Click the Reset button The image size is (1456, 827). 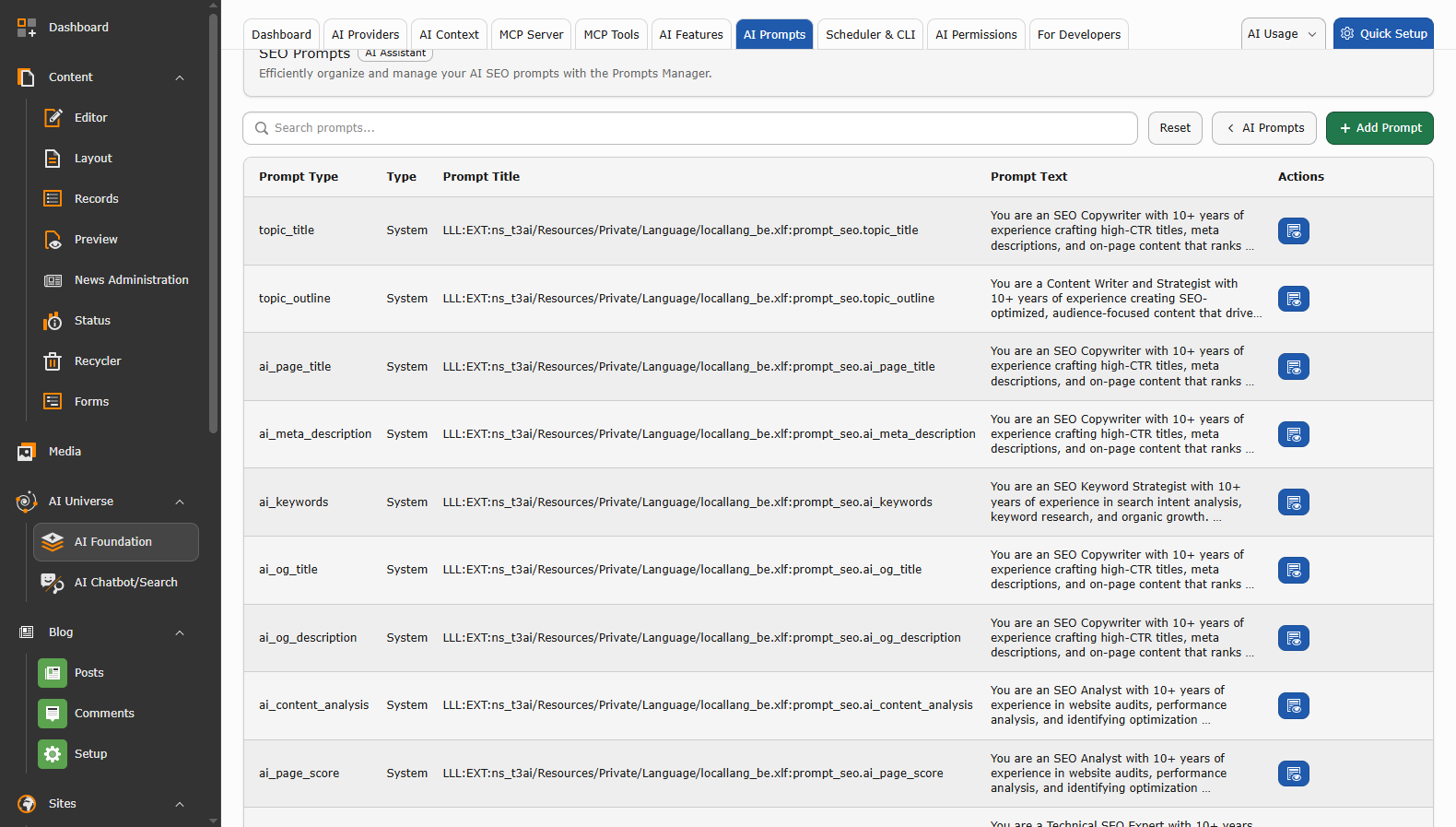[x=1175, y=128]
